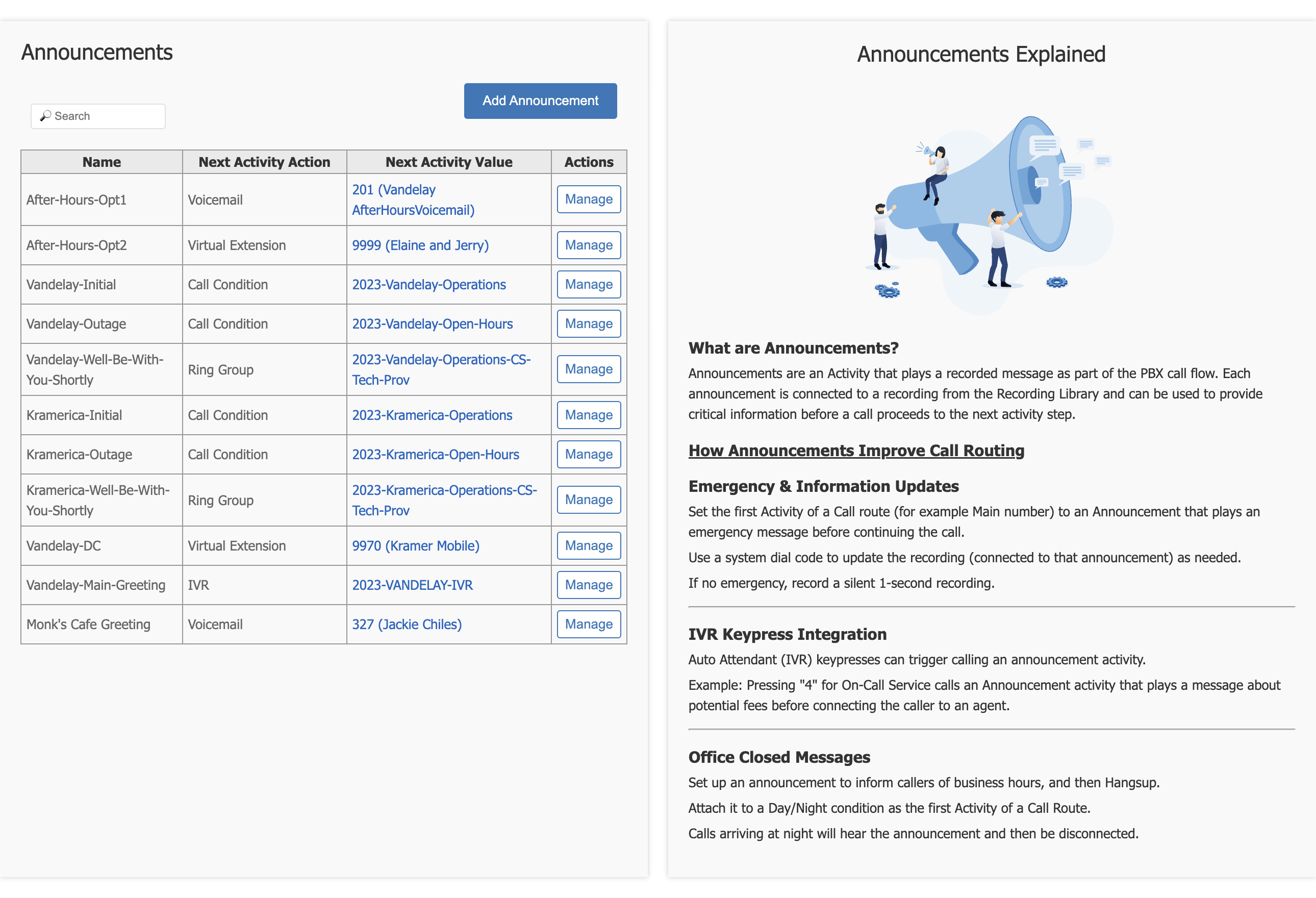
Task: Click the IVR Keypress Integration heading
Action: pyautogui.click(x=788, y=634)
